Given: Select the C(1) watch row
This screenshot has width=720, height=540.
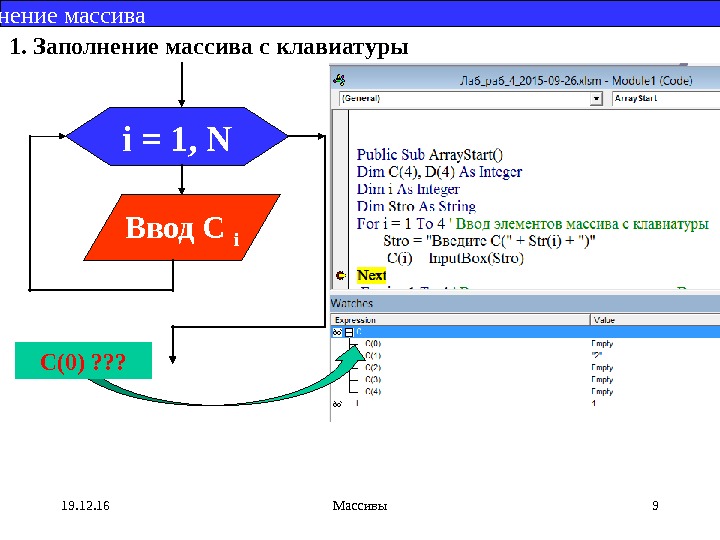Looking at the screenshot, I should click(x=525, y=355).
